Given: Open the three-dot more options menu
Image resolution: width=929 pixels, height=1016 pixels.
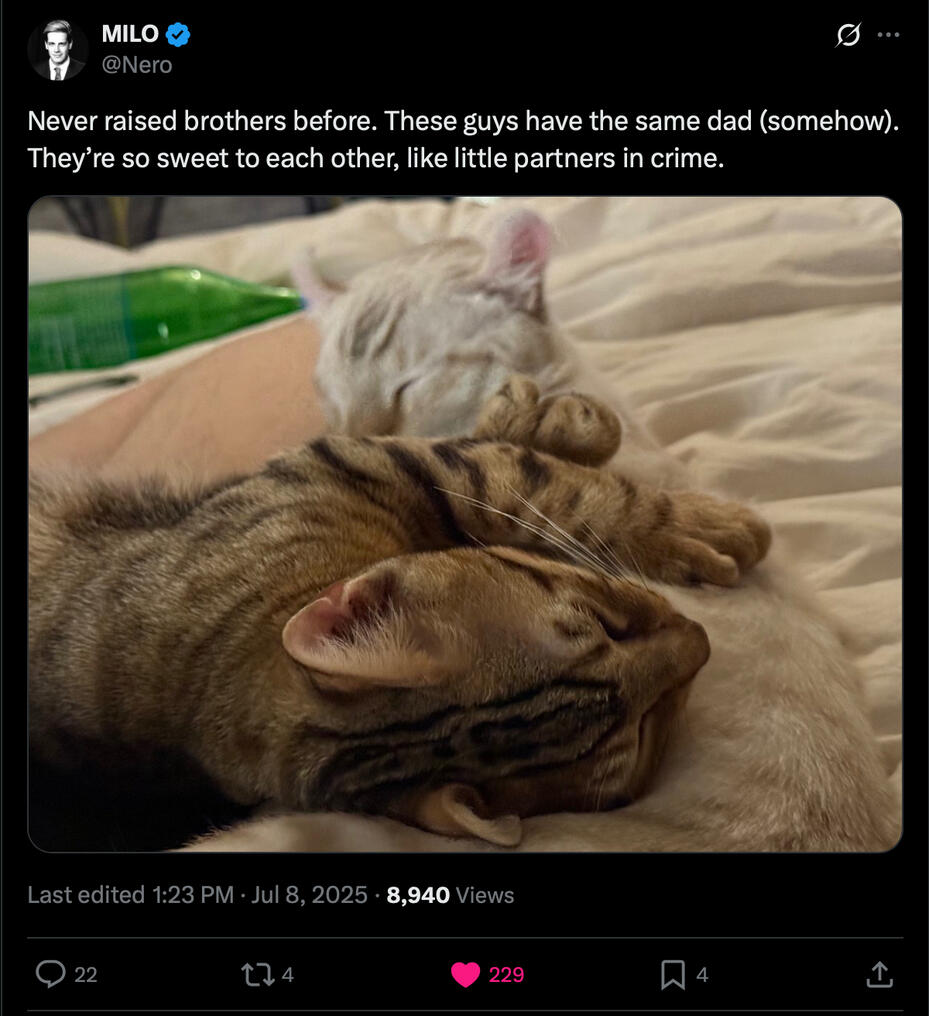Looking at the screenshot, I should tap(888, 35).
